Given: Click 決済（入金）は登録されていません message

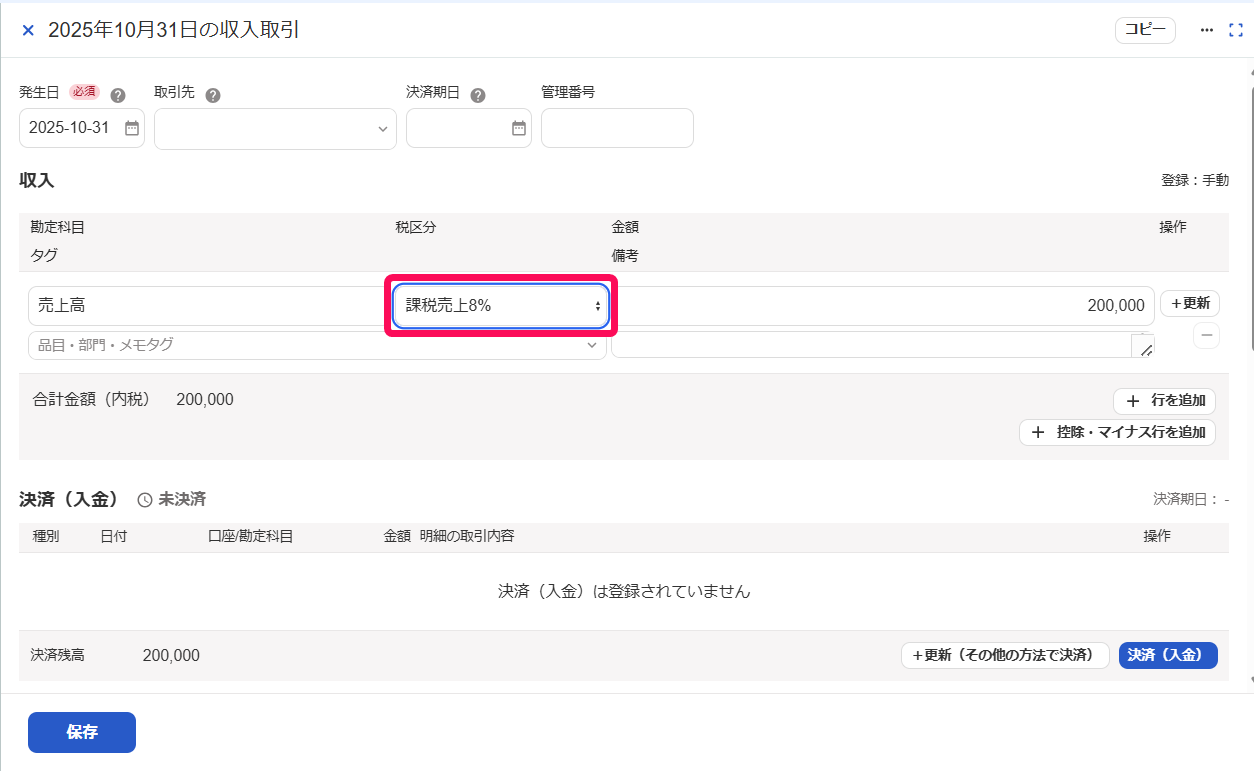Looking at the screenshot, I should [x=624, y=592].
